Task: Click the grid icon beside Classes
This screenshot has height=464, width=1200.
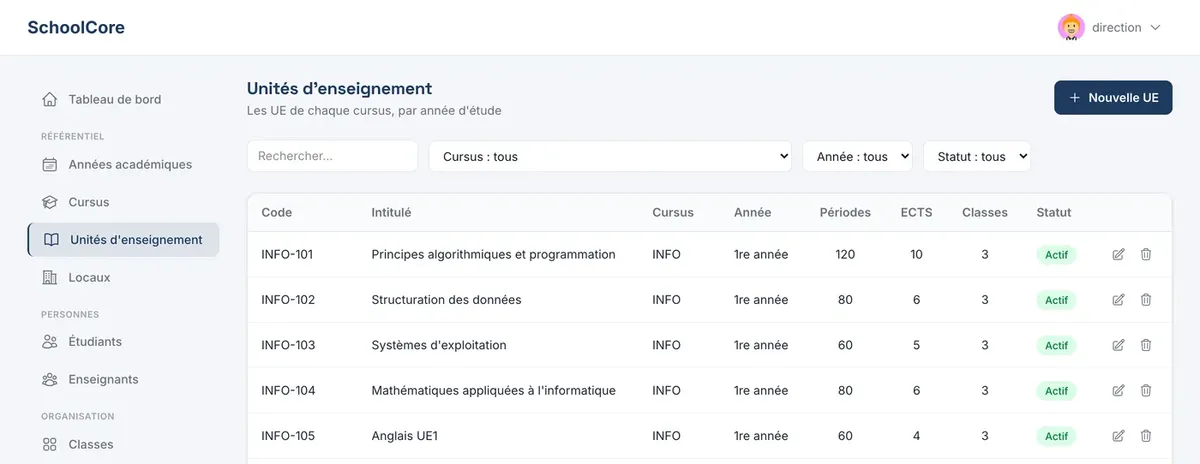Action: click(x=50, y=444)
